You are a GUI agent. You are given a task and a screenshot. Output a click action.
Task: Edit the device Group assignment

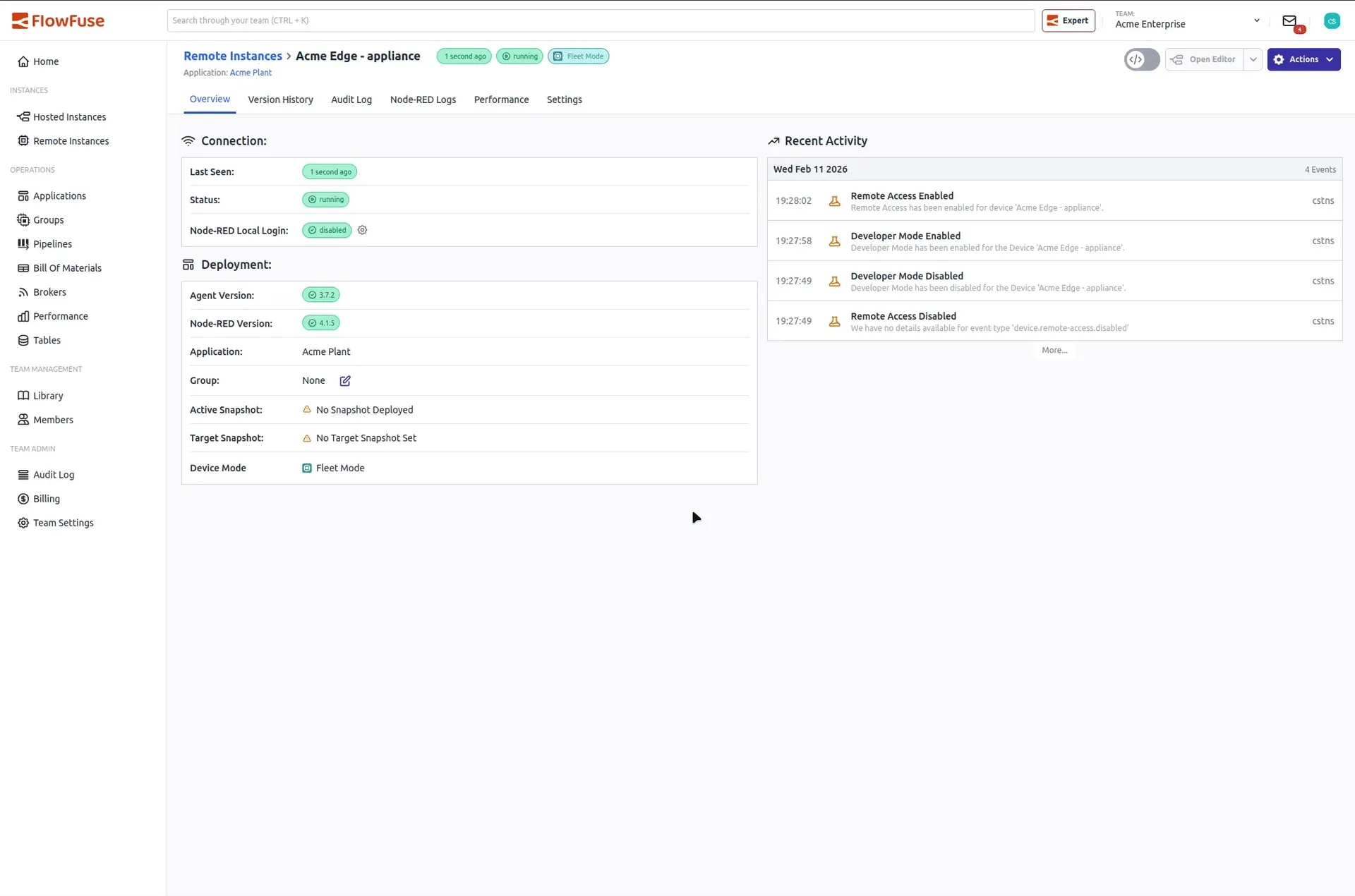pyautogui.click(x=345, y=380)
